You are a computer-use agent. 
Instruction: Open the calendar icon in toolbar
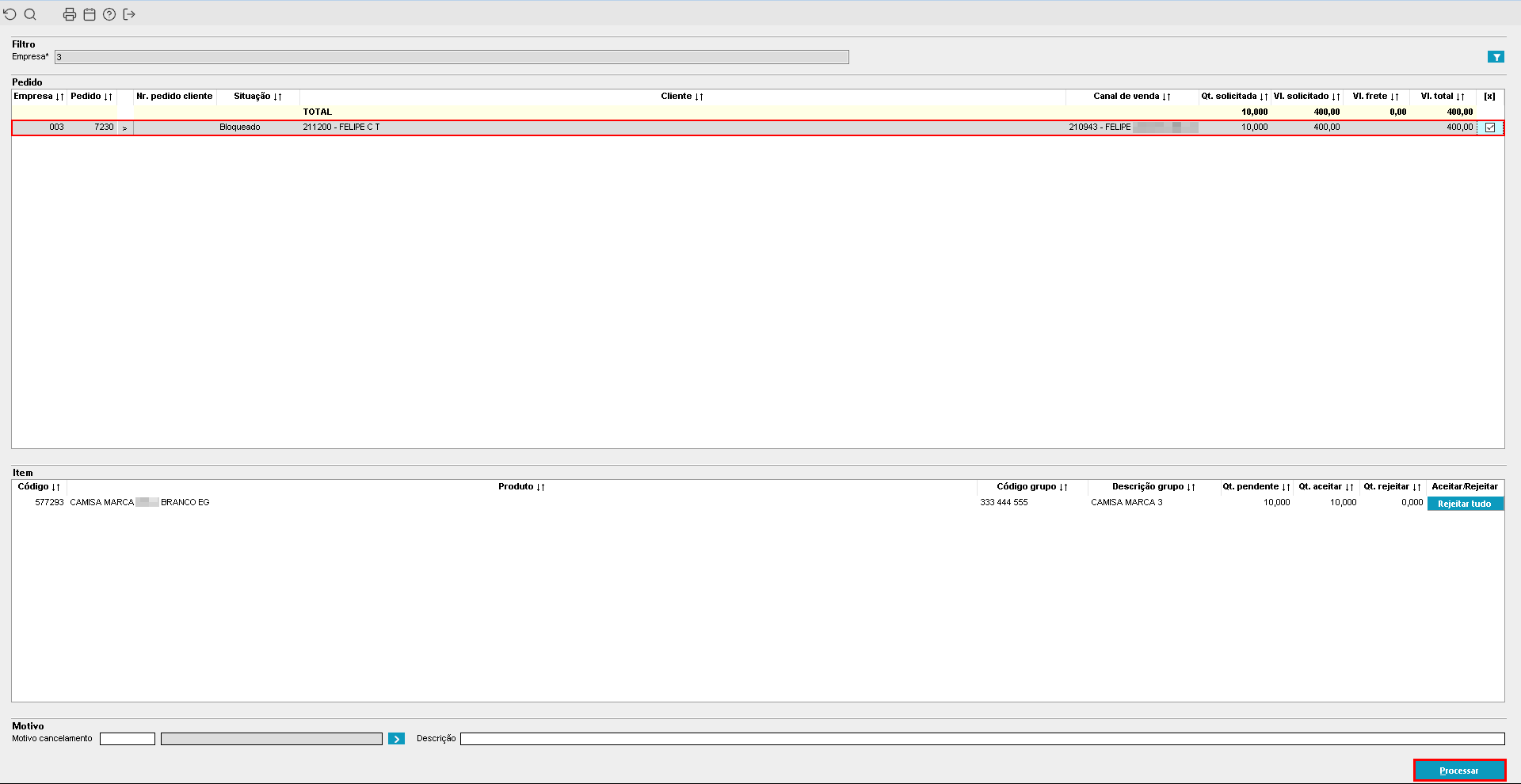(90, 14)
